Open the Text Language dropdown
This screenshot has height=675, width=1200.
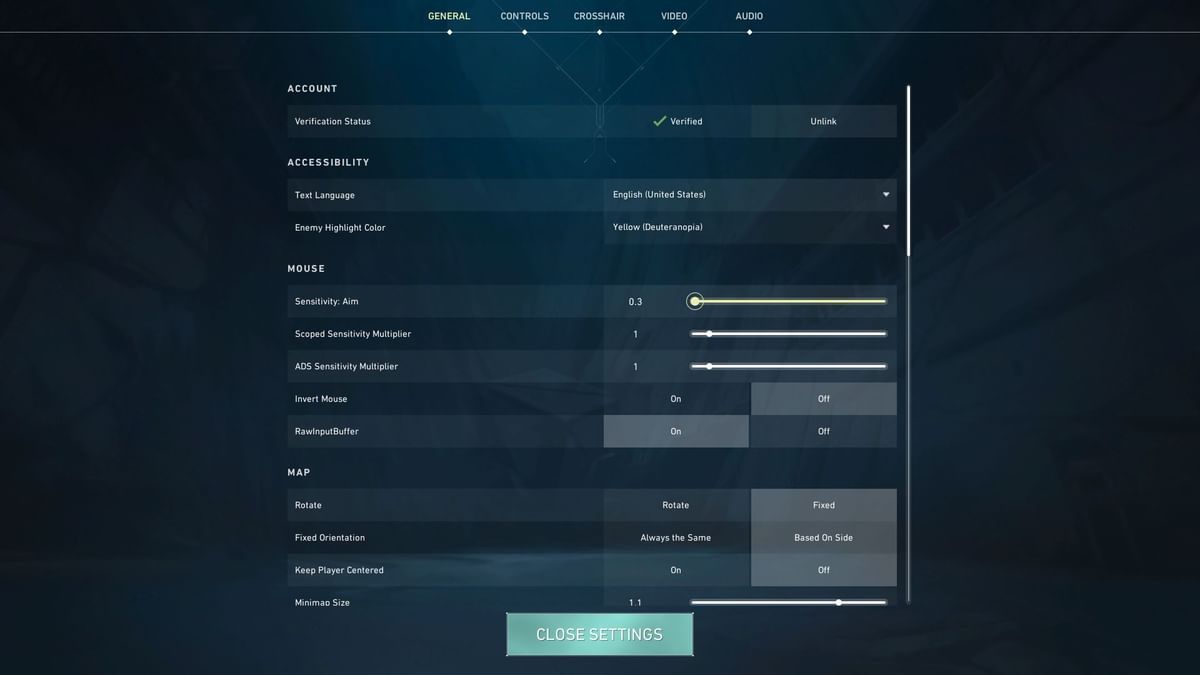tap(750, 194)
